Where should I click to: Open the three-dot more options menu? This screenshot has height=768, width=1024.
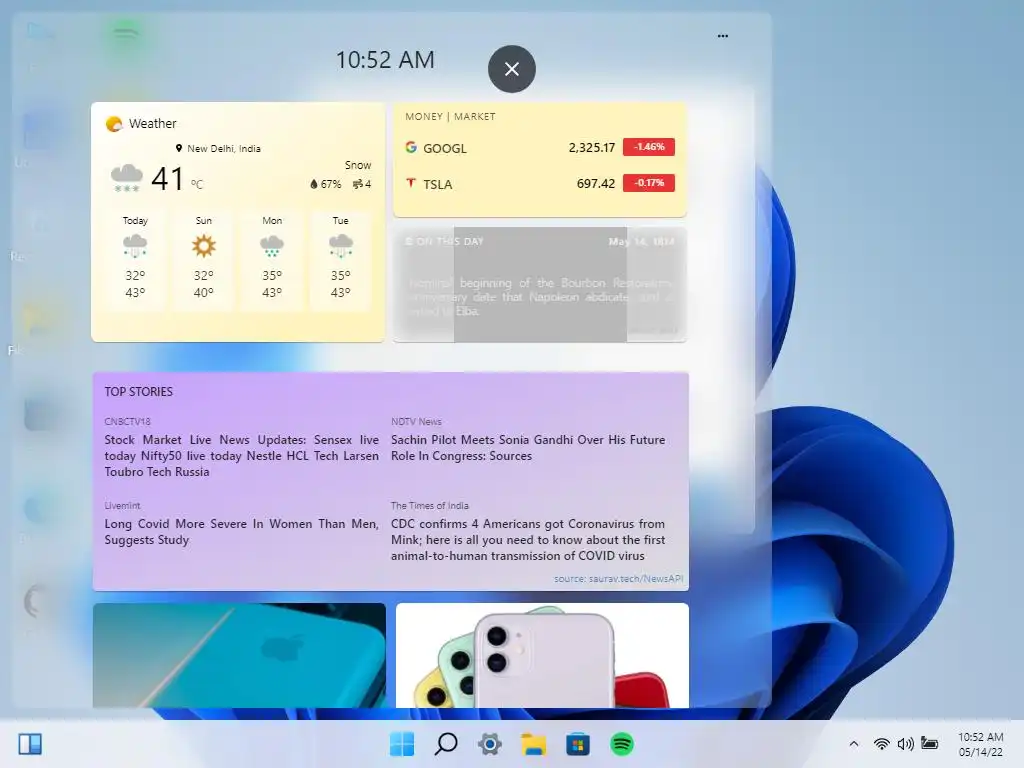coord(723,36)
